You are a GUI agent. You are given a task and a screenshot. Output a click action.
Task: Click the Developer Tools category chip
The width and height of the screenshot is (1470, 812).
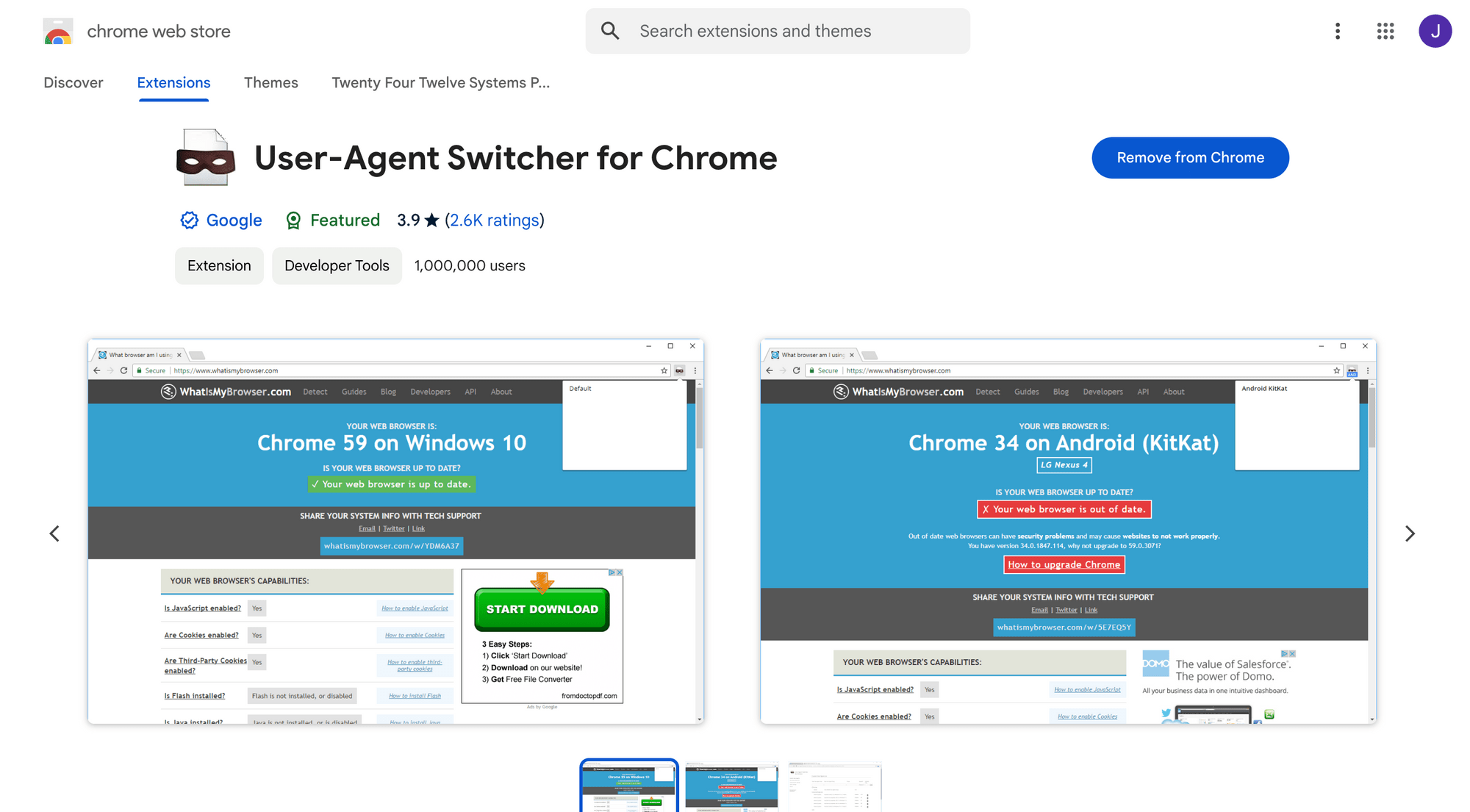[337, 265]
